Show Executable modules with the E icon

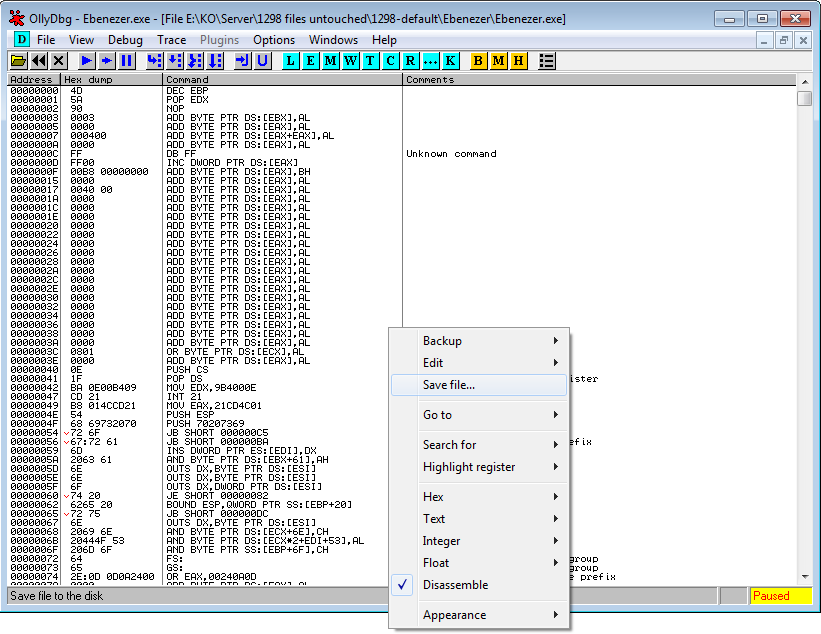(310, 61)
